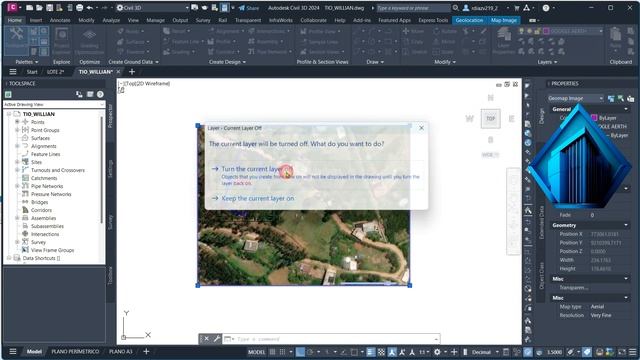This screenshot has height=360, width=640.
Task: Open the Geolocation ribbon tab
Action: tap(469, 20)
